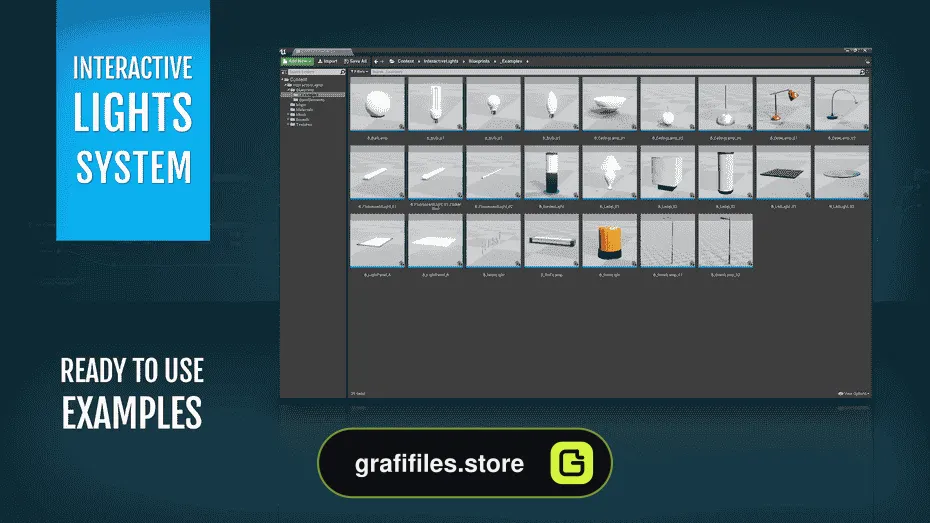Go back with the left arrow icon
930x523 pixels.
point(376,61)
